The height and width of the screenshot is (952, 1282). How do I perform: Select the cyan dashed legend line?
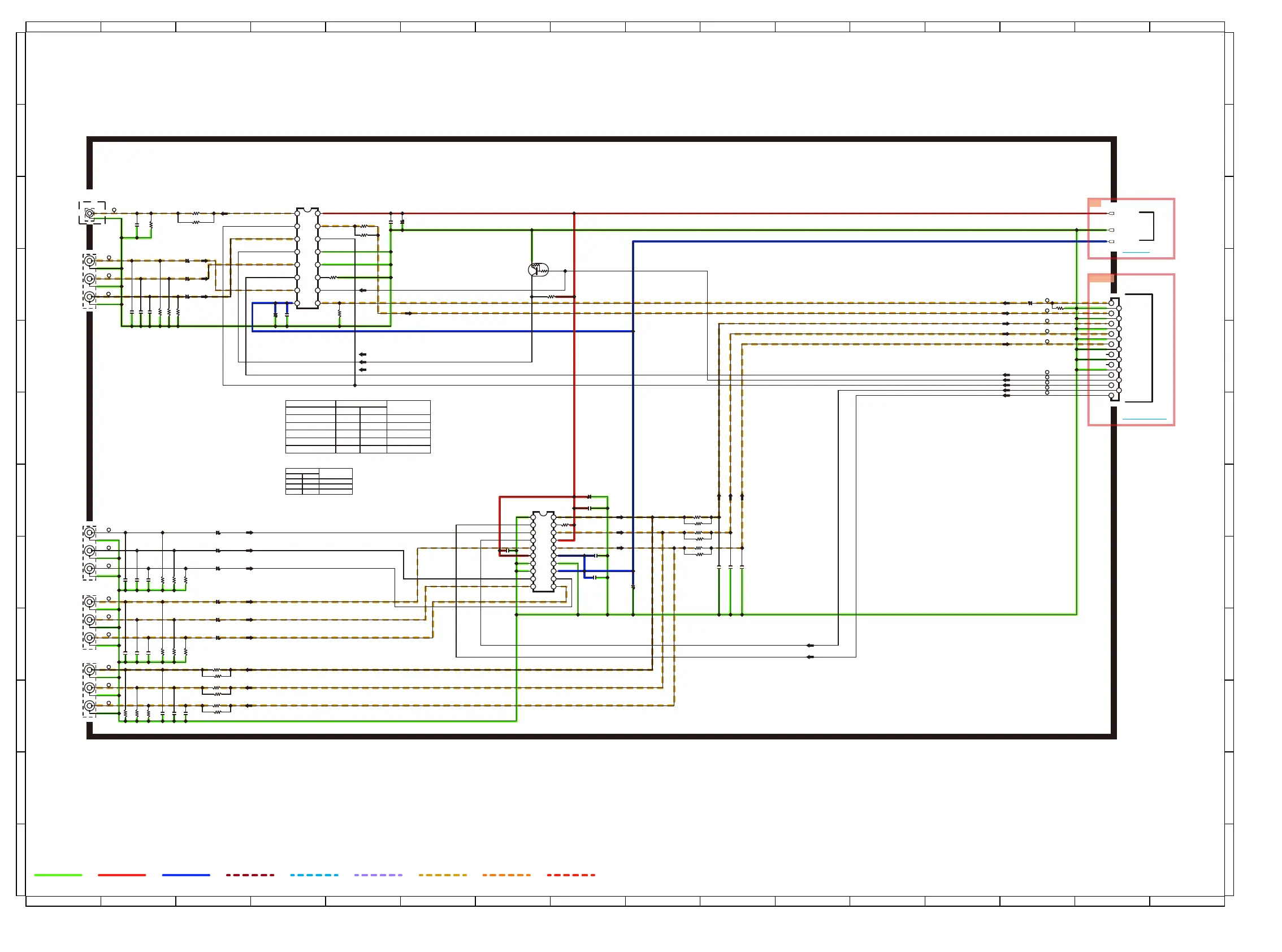[314, 875]
